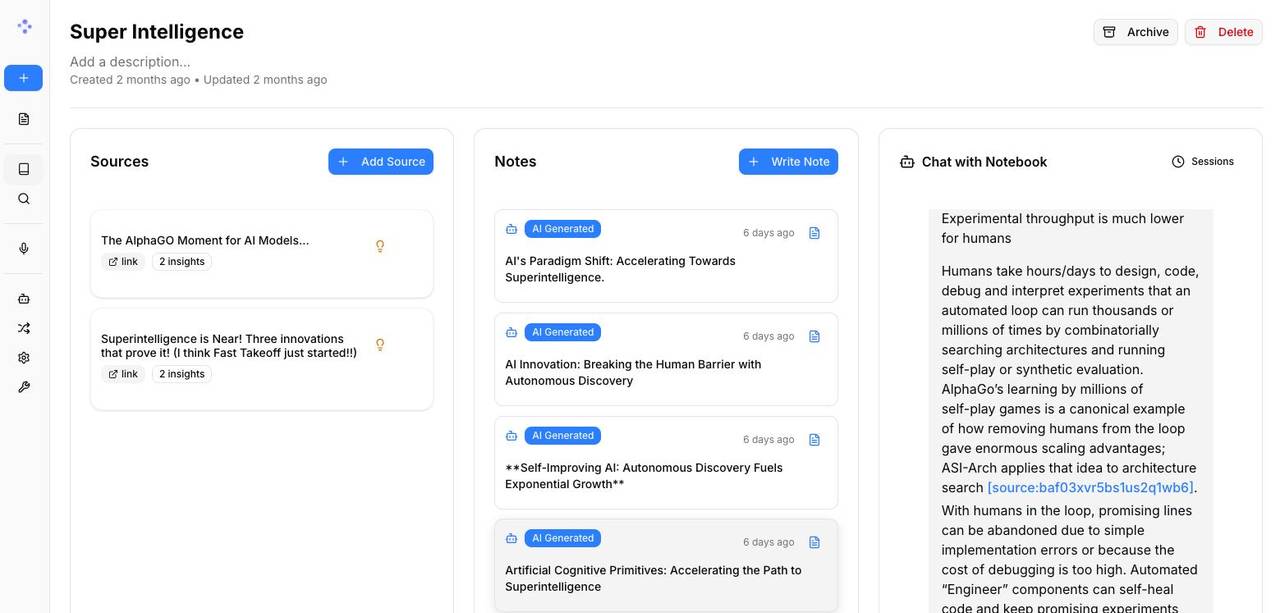The width and height of the screenshot is (1280, 613).
Task: Click the source:baf03xvr5bs1us2q1wb6 citation link
Action: (1089, 488)
